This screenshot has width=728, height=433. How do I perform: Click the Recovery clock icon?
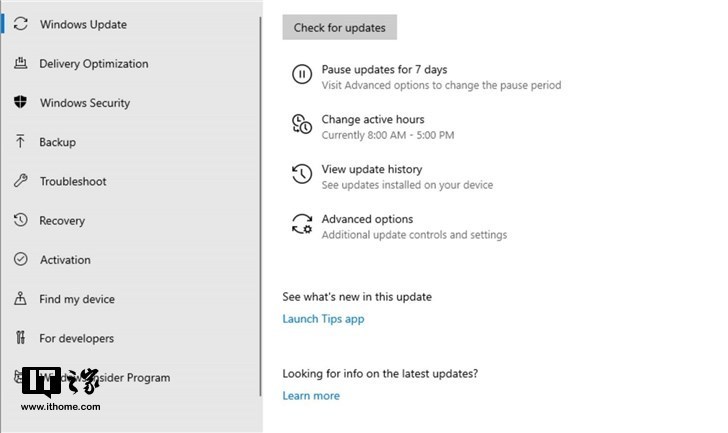coord(20,220)
